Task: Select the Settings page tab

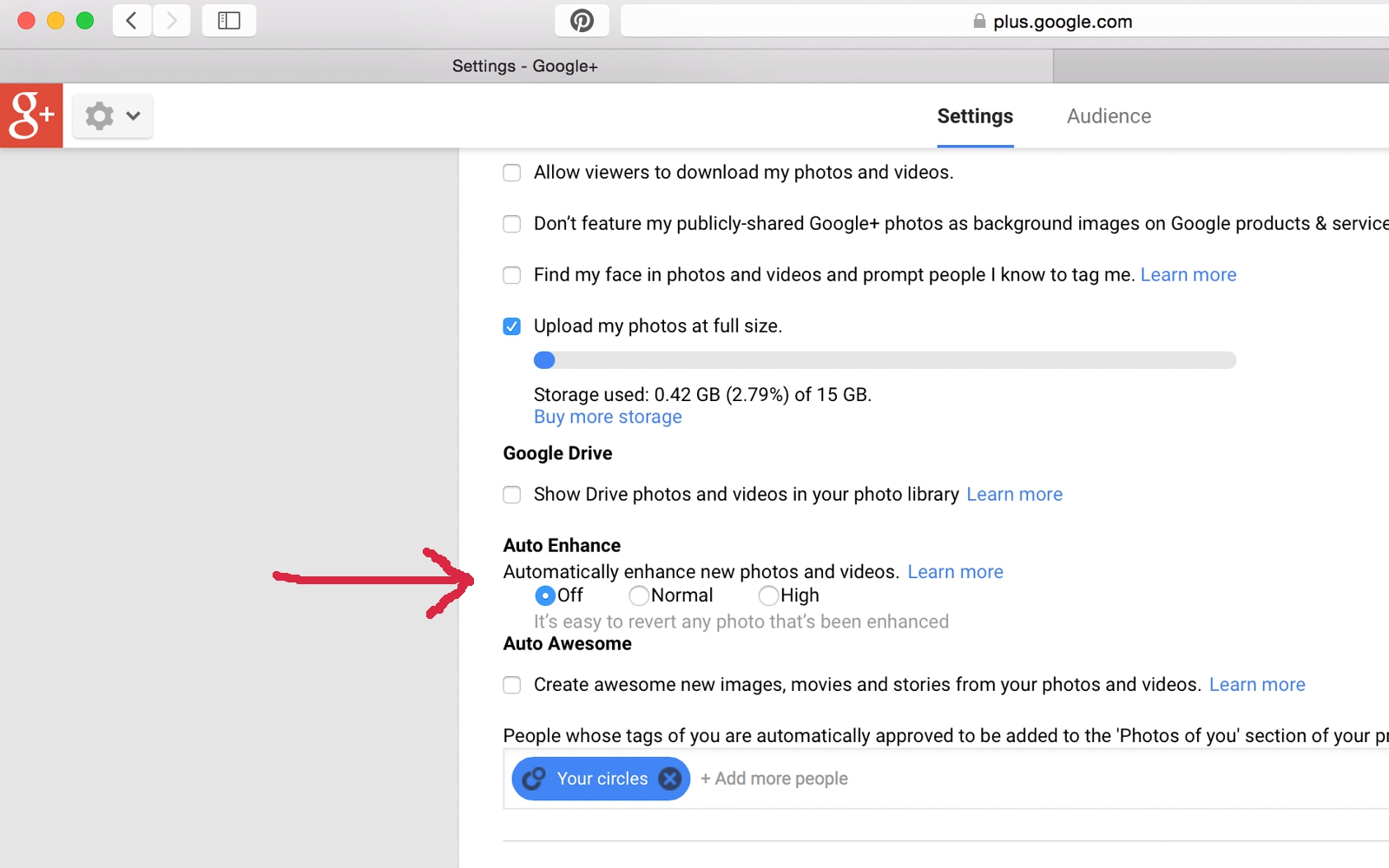Action: pyautogui.click(x=975, y=116)
